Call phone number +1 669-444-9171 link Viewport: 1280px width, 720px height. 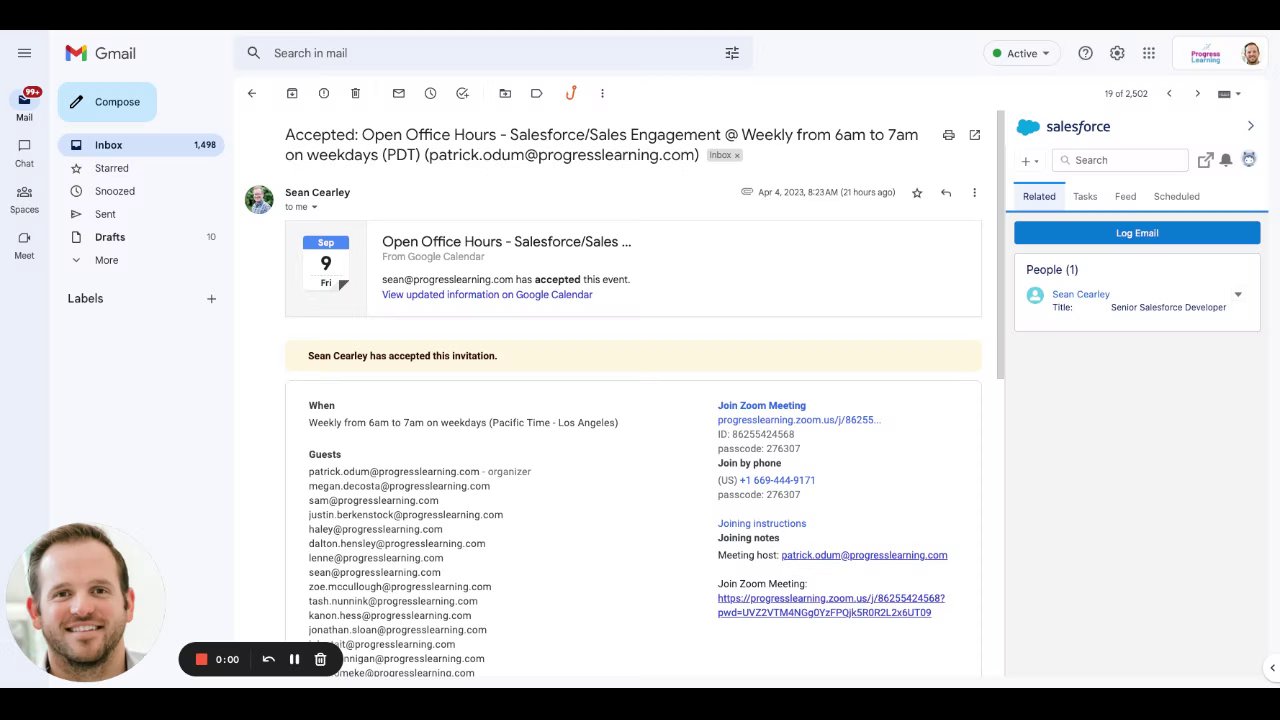click(x=777, y=481)
